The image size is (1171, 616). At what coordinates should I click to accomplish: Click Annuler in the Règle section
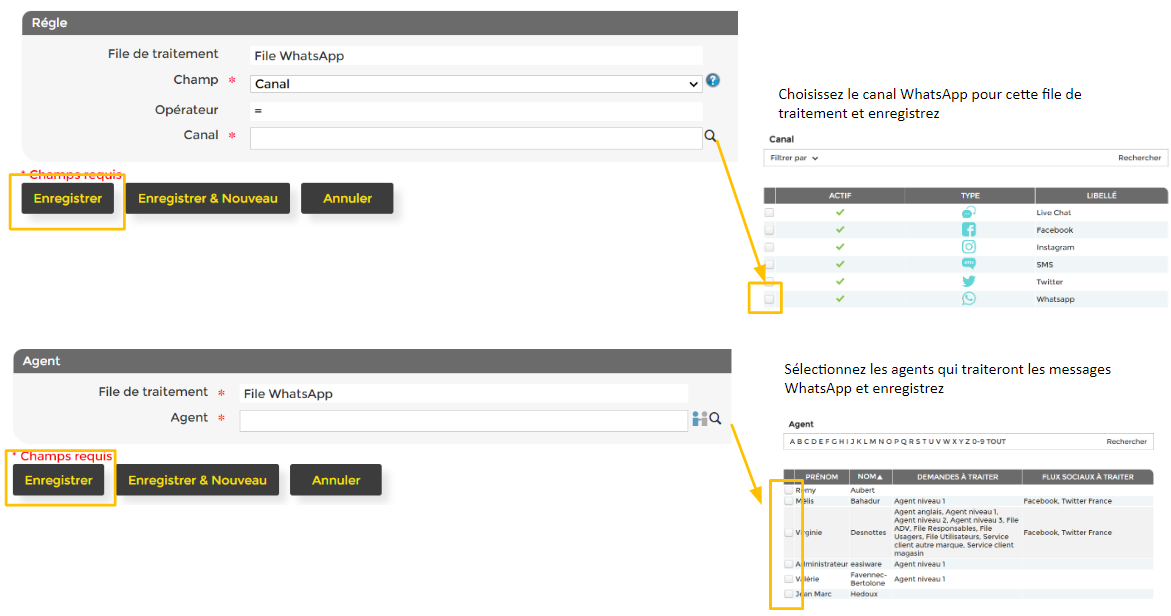tap(347, 199)
